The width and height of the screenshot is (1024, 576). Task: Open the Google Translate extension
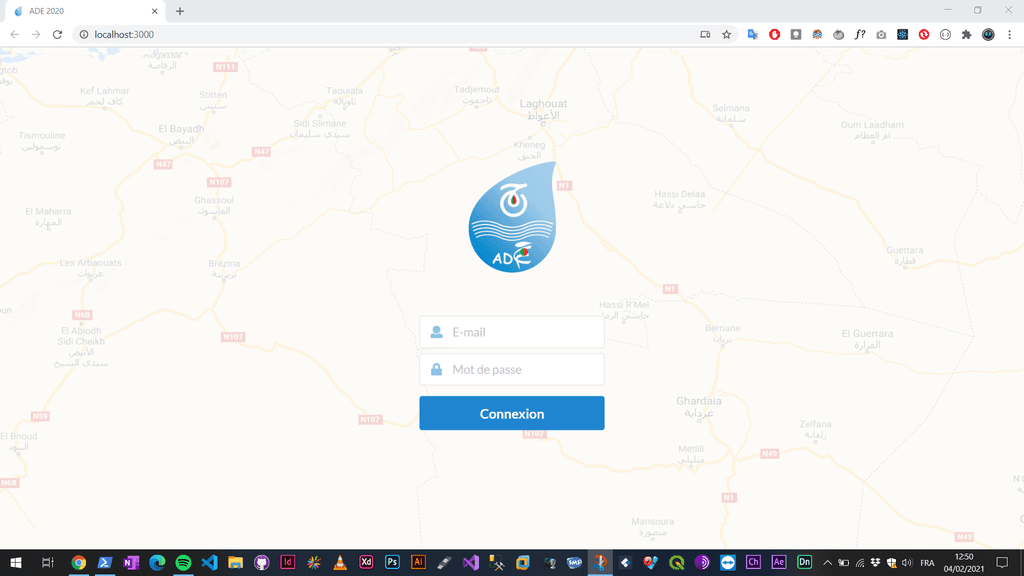click(753, 35)
